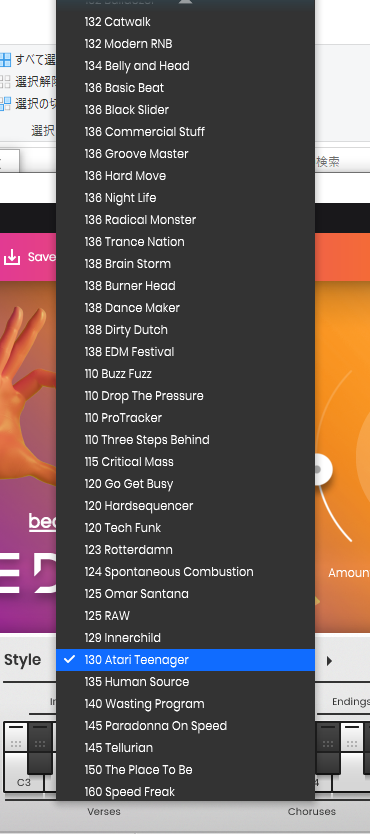Pick 160 Speed Freak style
The width and height of the screenshot is (370, 834).
[186, 791]
